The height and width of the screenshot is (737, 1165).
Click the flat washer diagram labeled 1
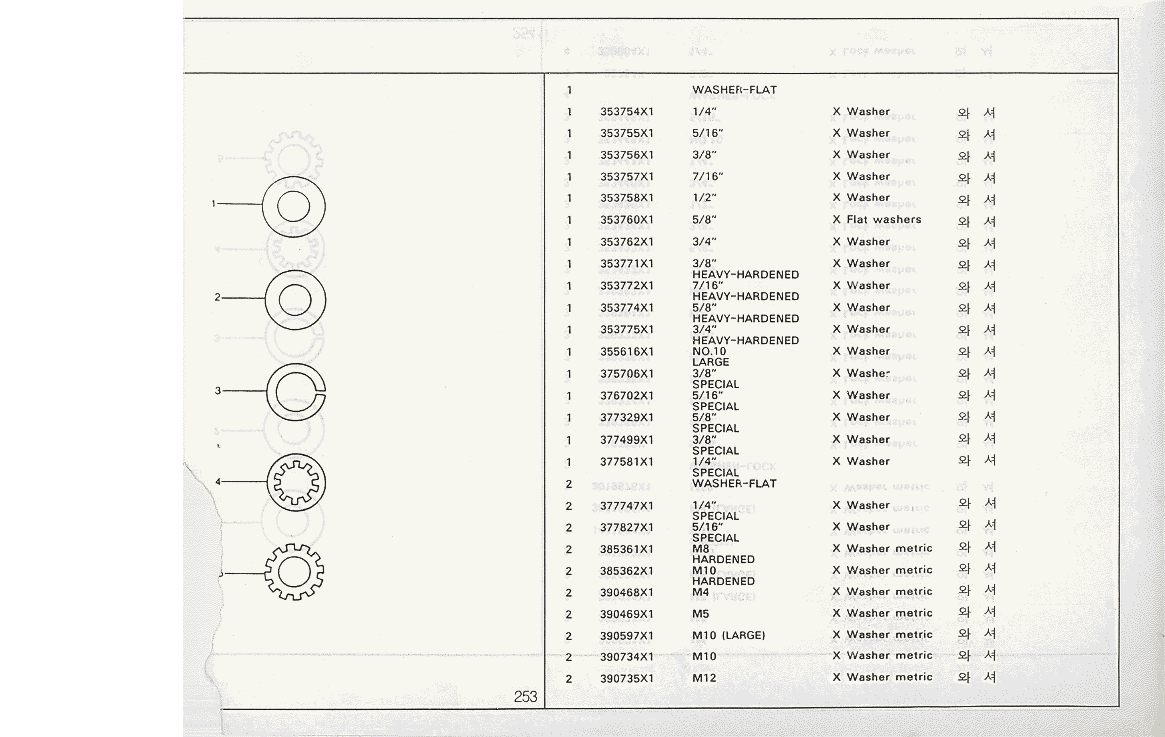pos(293,206)
